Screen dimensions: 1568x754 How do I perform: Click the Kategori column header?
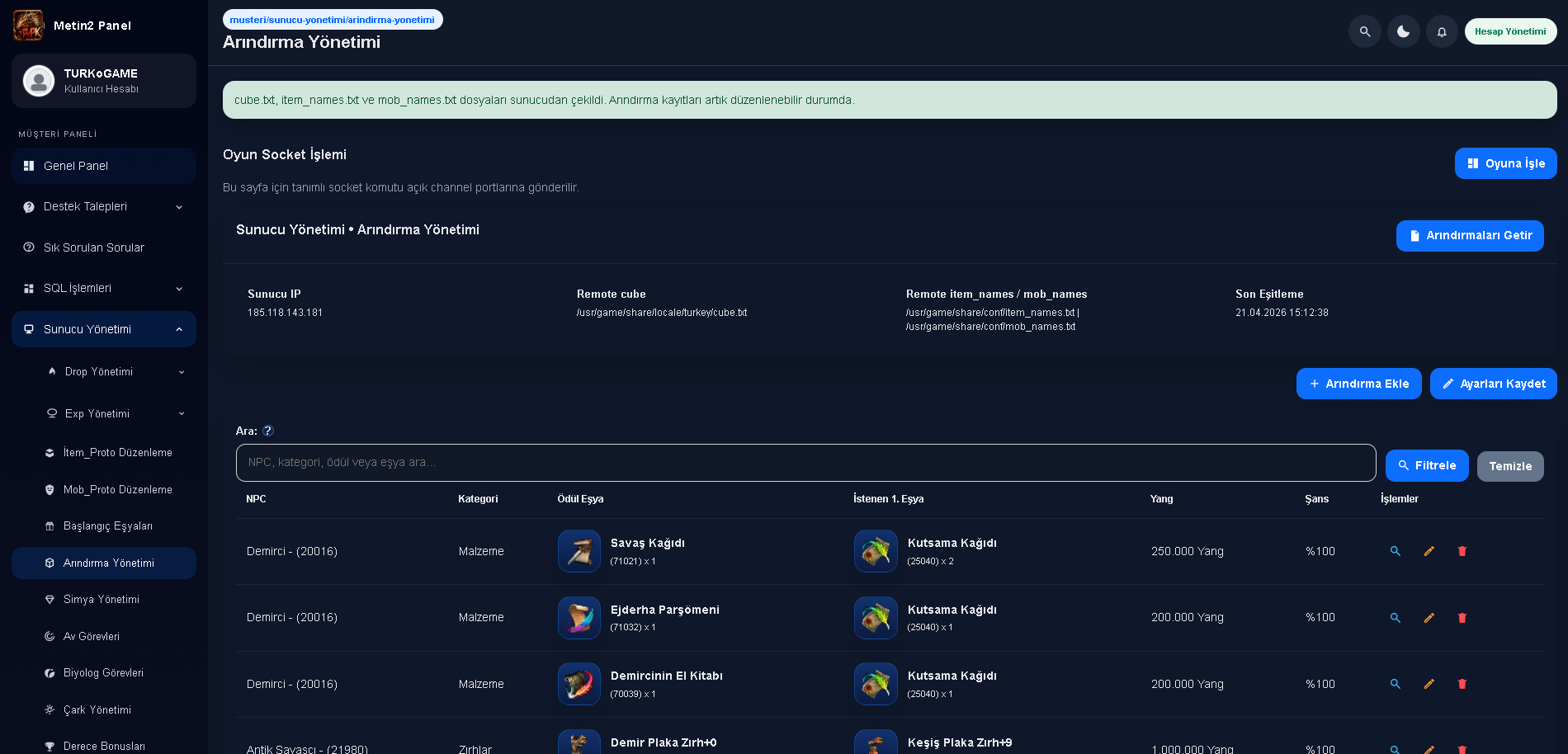[478, 499]
